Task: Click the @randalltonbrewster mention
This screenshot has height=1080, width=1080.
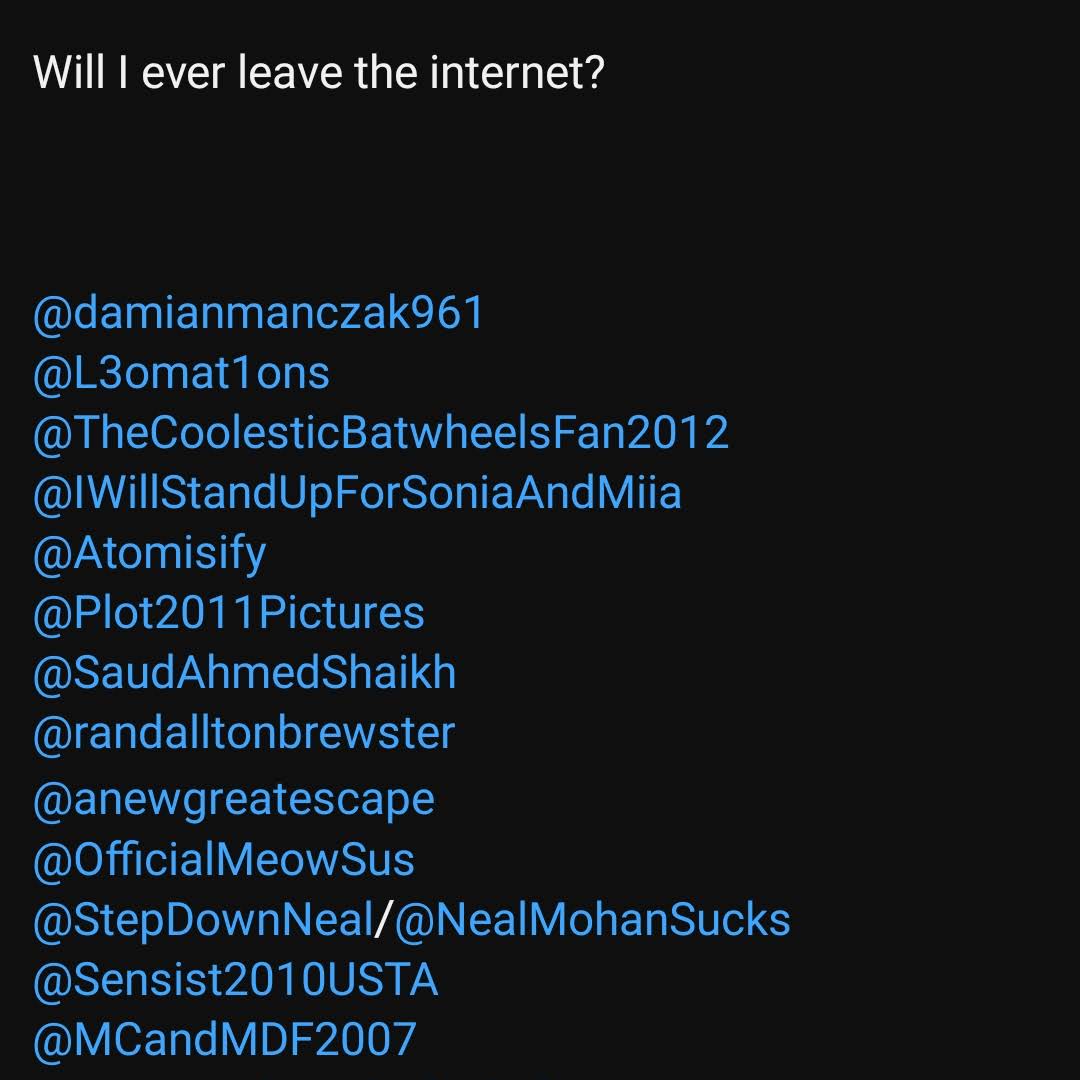Action: coord(244,733)
